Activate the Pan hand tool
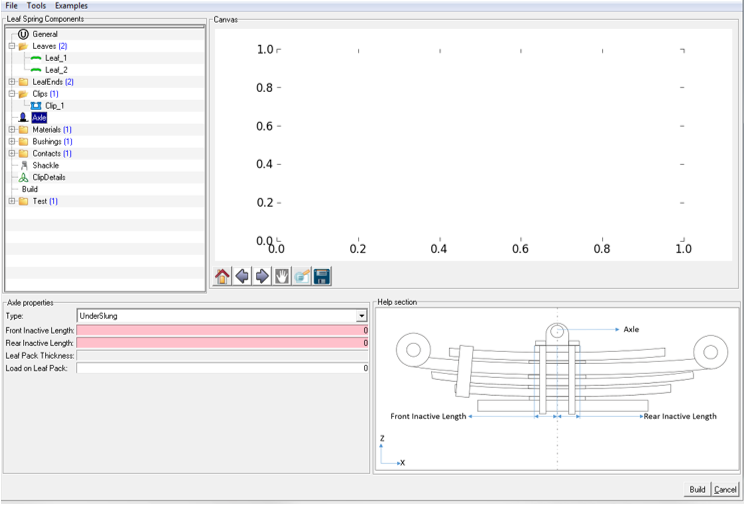 pyautogui.click(x=282, y=276)
